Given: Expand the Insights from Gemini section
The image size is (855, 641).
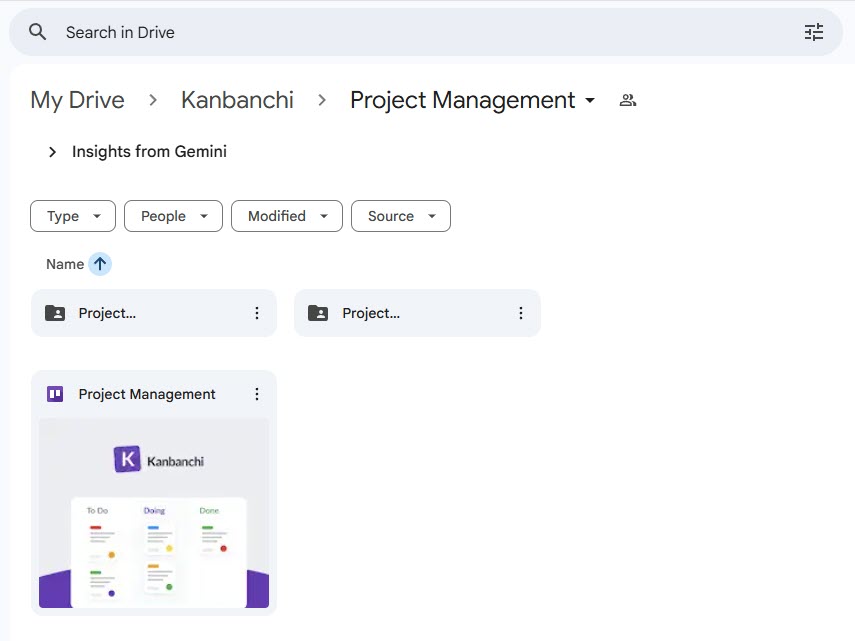Looking at the screenshot, I should [x=51, y=152].
